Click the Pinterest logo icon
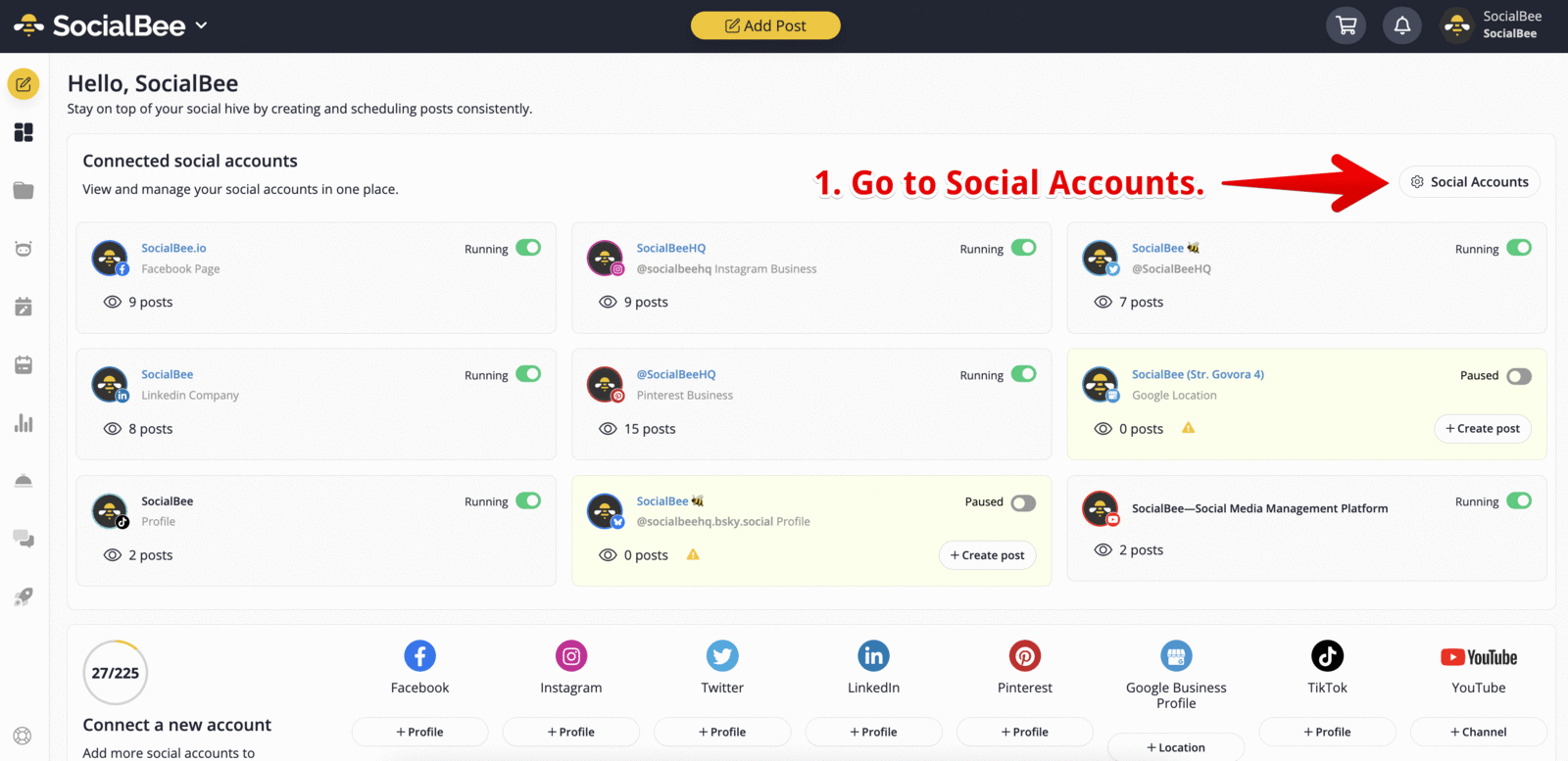 click(x=1025, y=656)
